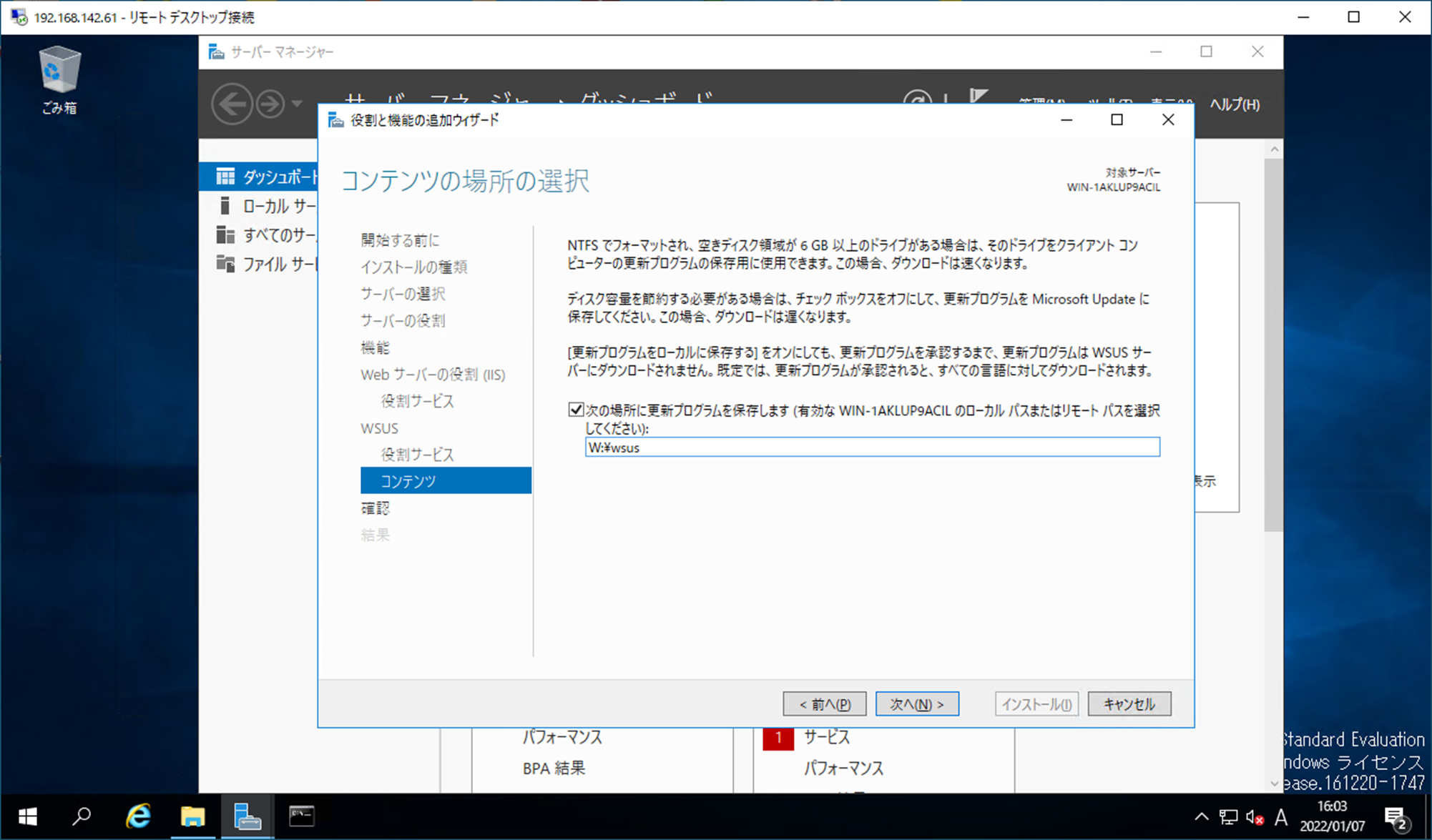Go to the サーバーの役割 wizard step

403,320
